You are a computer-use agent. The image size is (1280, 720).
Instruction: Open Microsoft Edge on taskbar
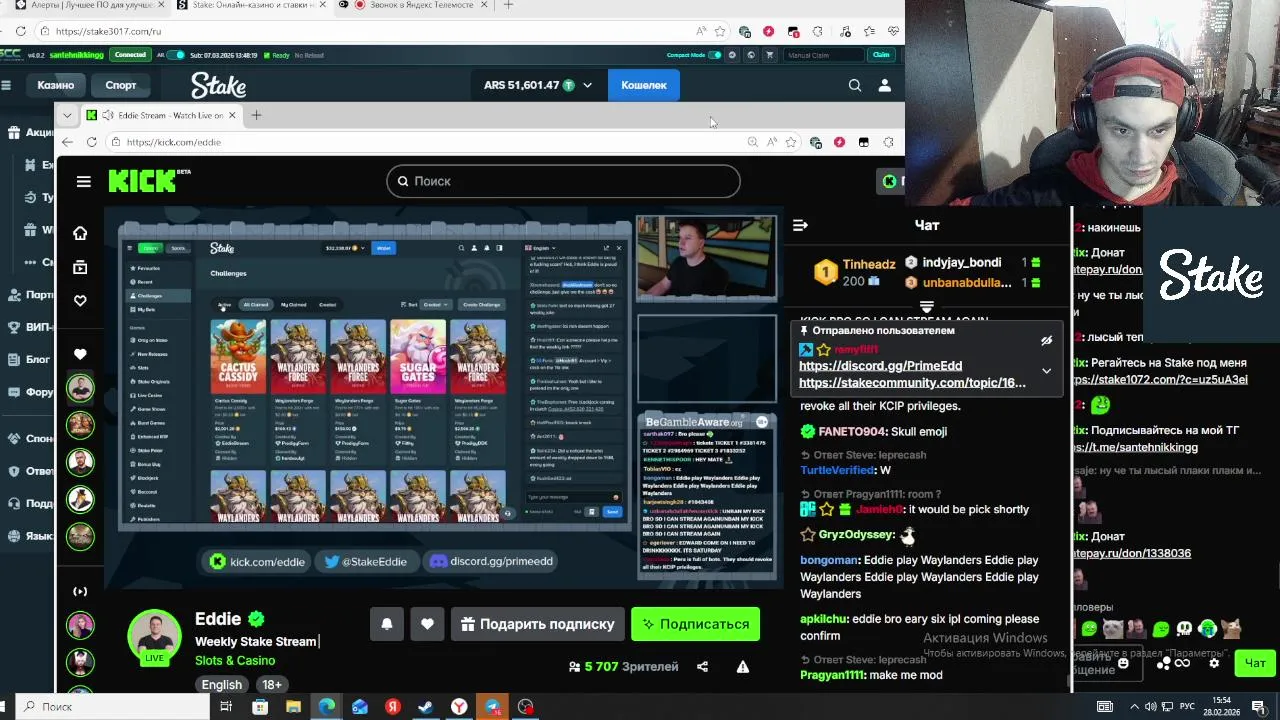326,707
